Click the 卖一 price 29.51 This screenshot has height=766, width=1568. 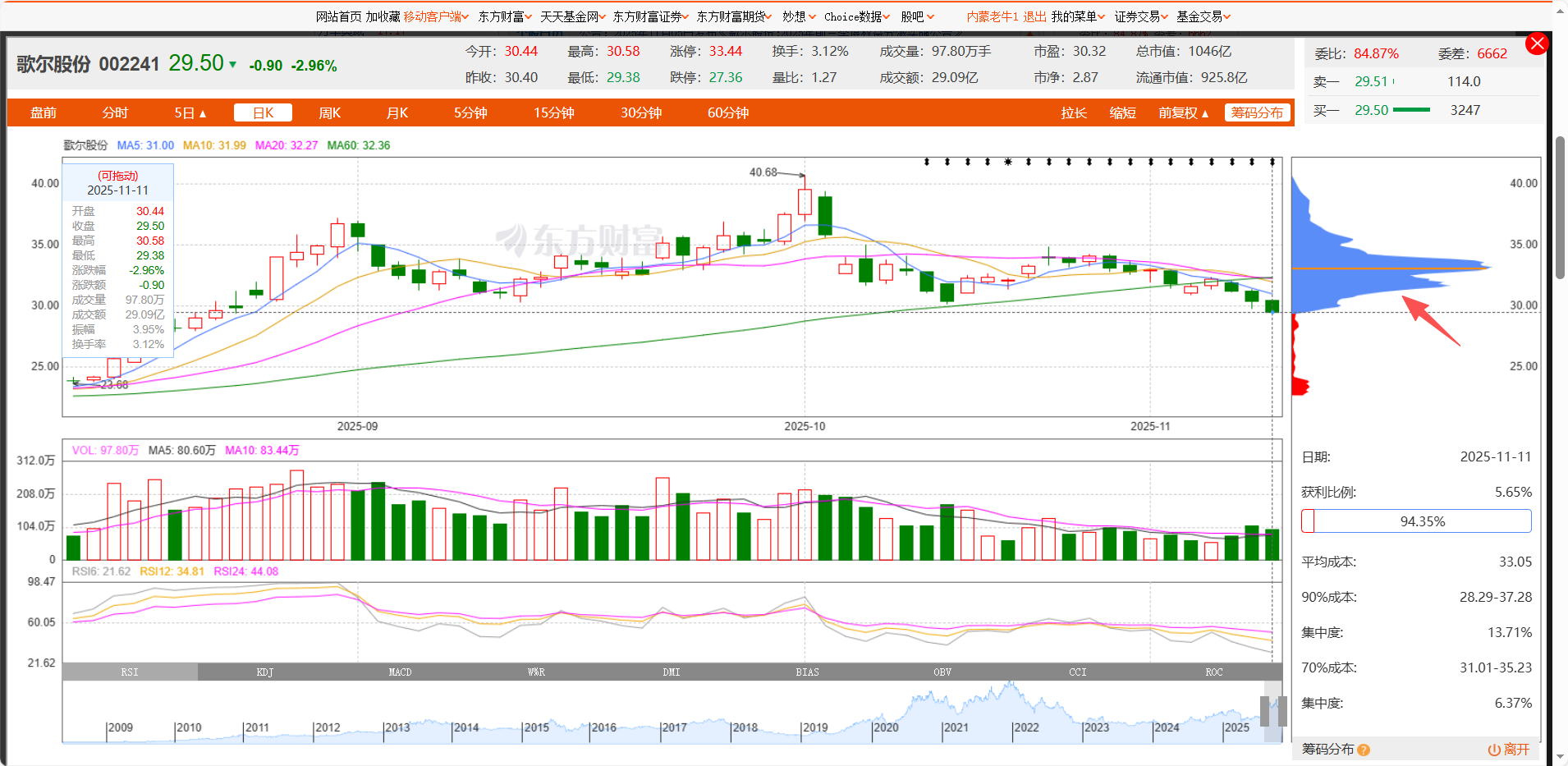coord(1371,81)
